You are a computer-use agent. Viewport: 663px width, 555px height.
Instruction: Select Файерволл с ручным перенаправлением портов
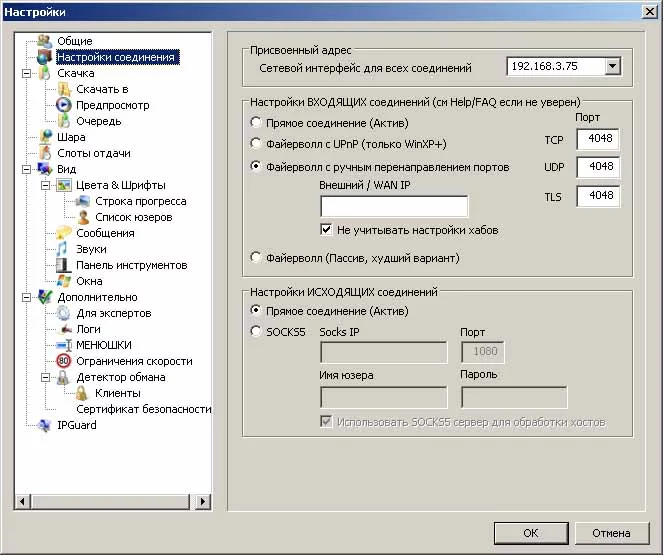pyautogui.click(x=255, y=167)
